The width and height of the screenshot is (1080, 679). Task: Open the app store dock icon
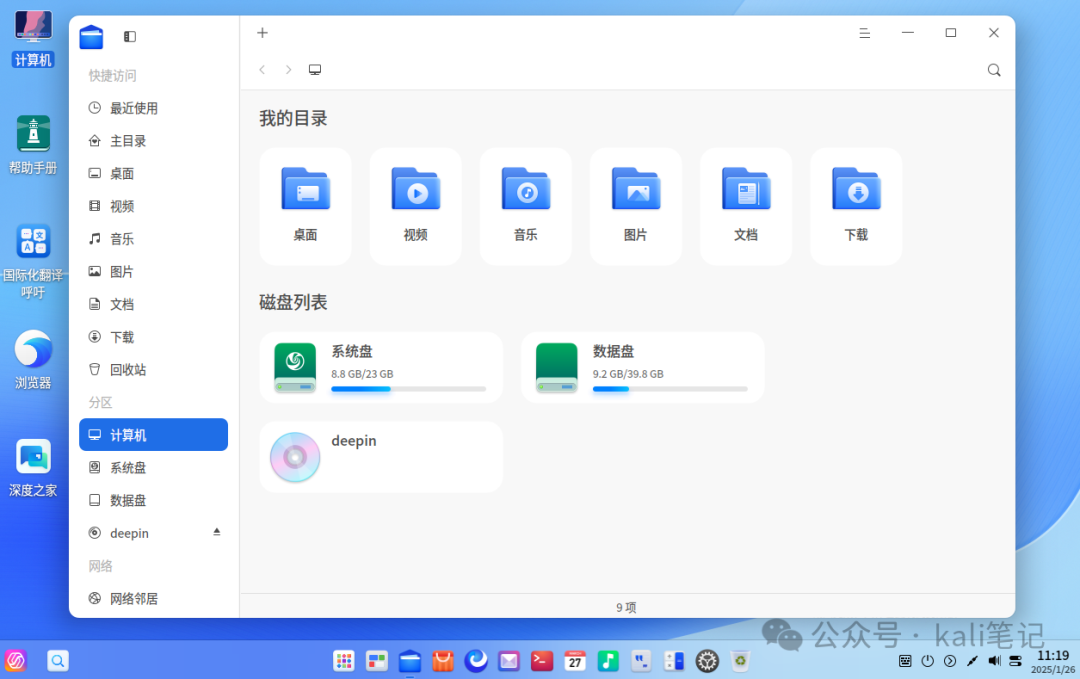443,661
